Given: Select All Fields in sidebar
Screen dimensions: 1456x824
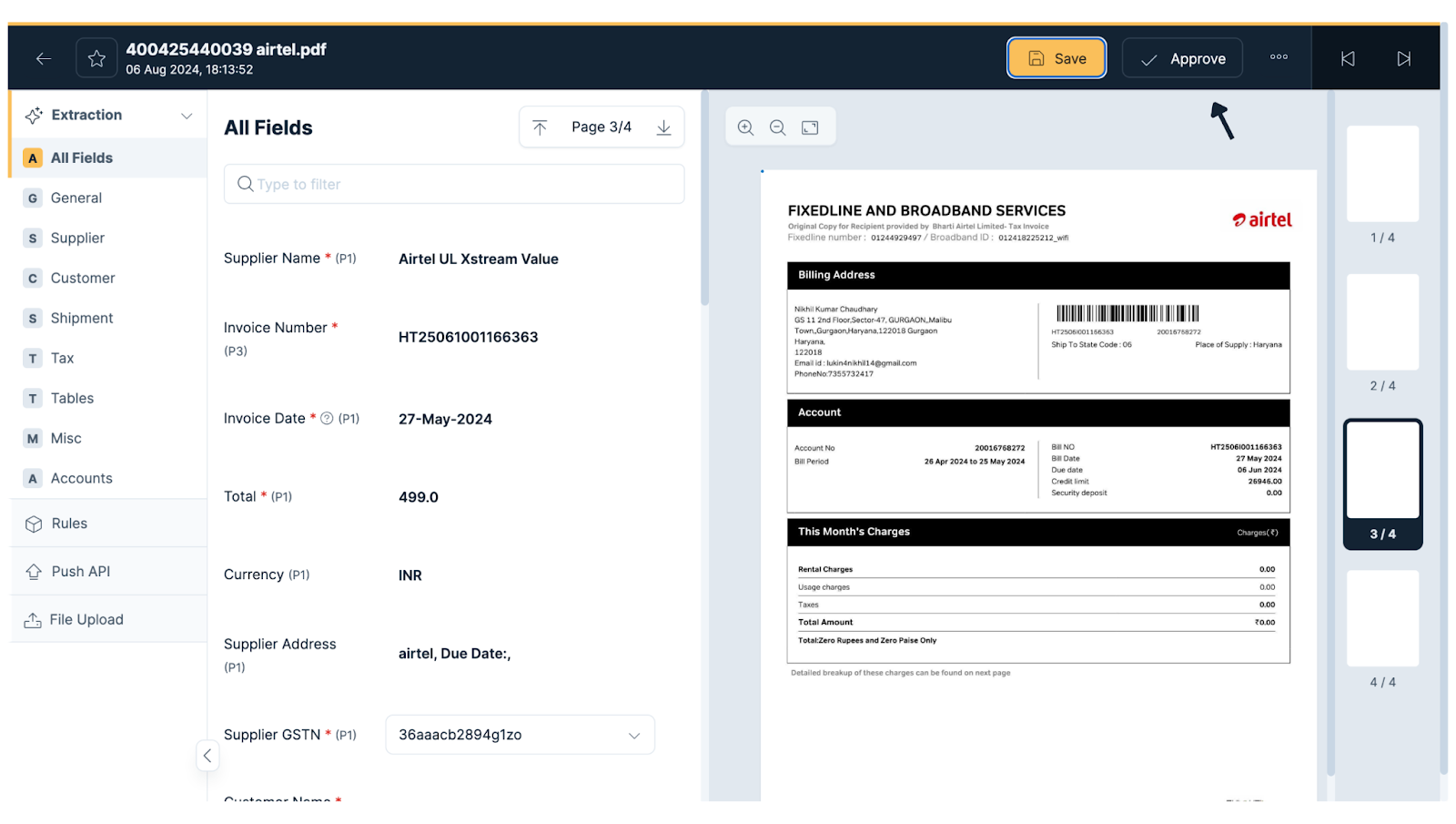Looking at the screenshot, I should click(108, 158).
